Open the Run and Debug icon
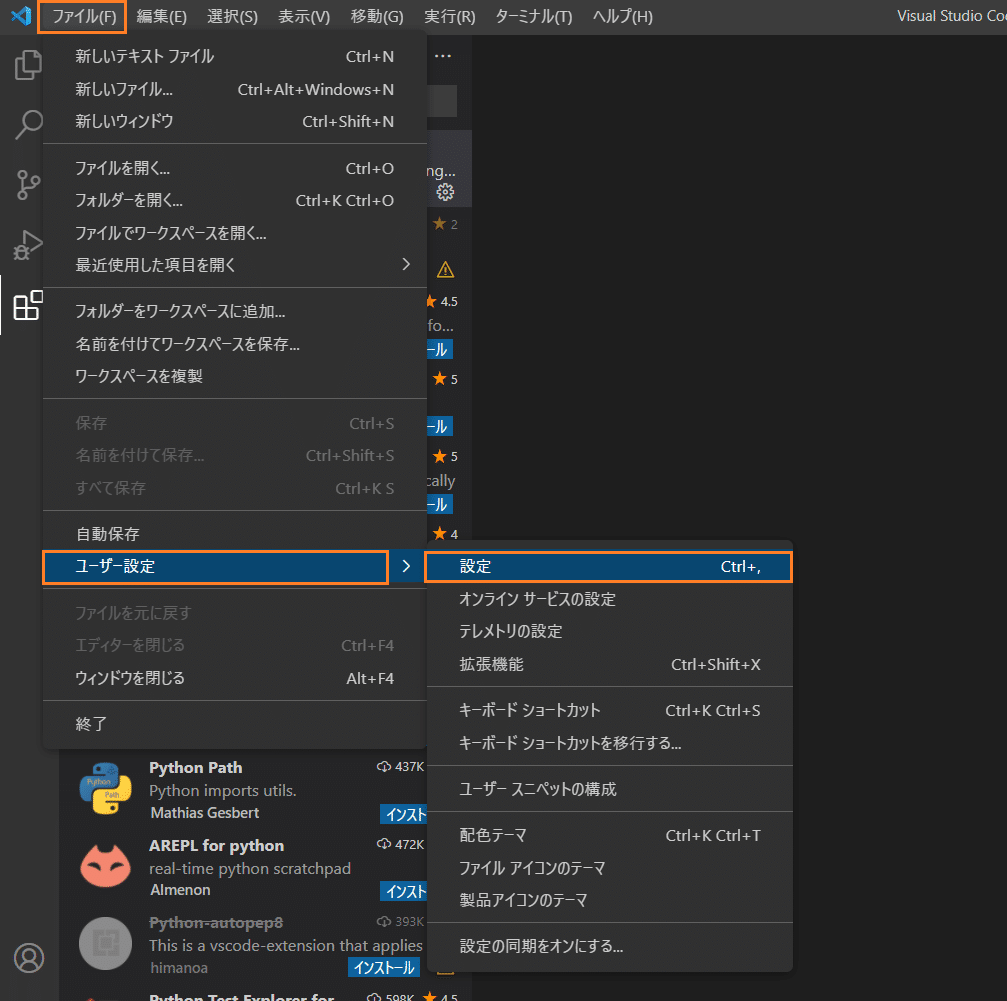1007x1001 pixels. pos(28,247)
